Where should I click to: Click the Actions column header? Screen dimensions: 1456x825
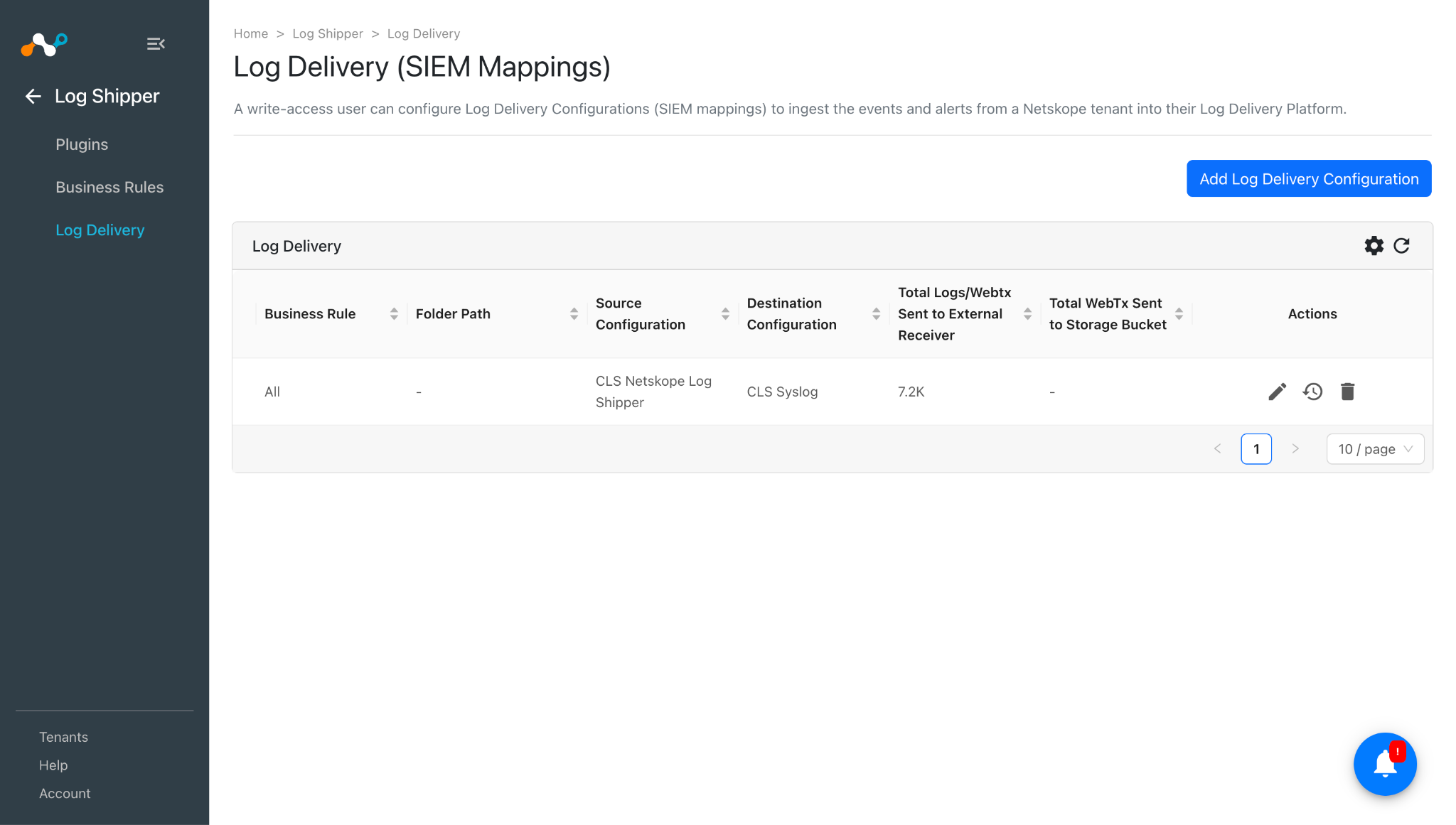click(1312, 314)
